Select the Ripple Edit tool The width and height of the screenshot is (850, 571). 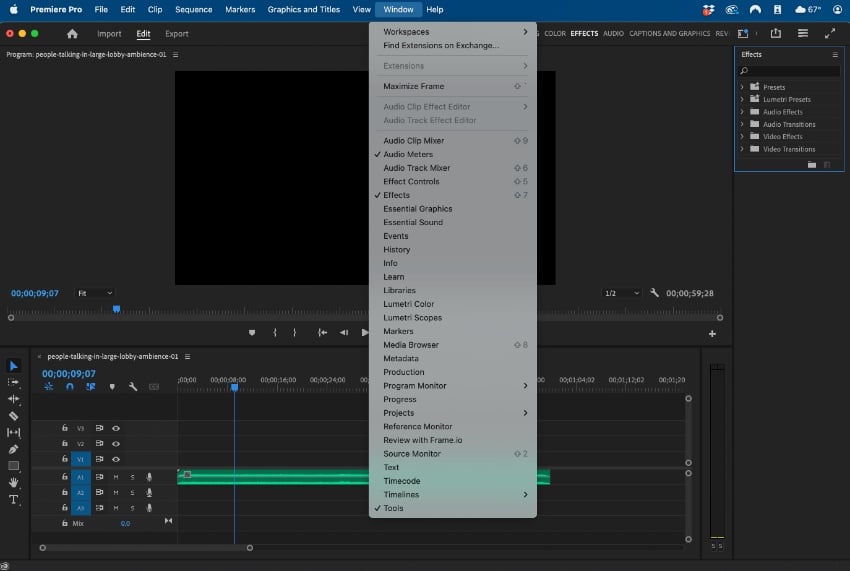(14, 399)
